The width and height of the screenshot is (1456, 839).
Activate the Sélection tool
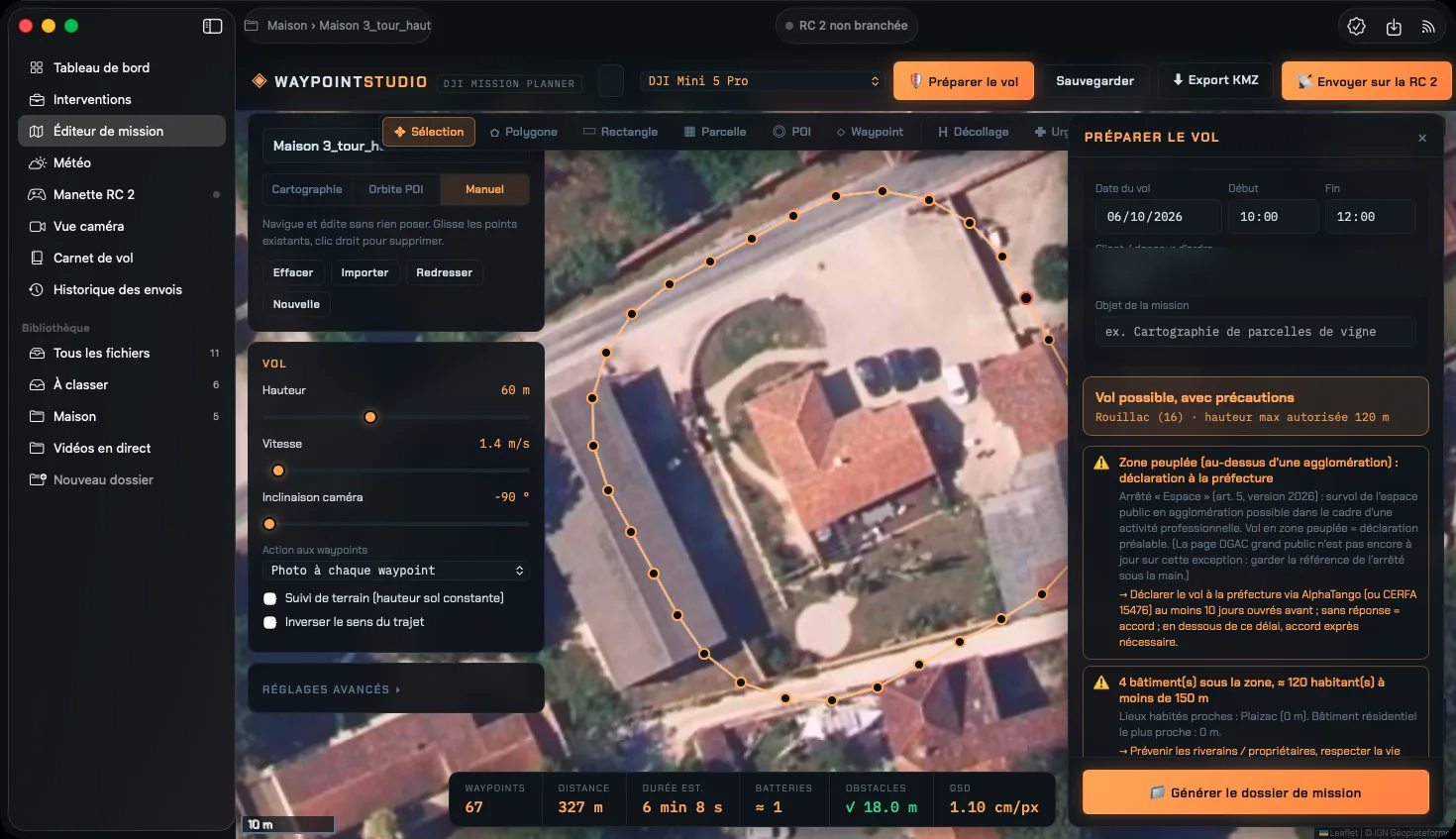click(x=429, y=132)
